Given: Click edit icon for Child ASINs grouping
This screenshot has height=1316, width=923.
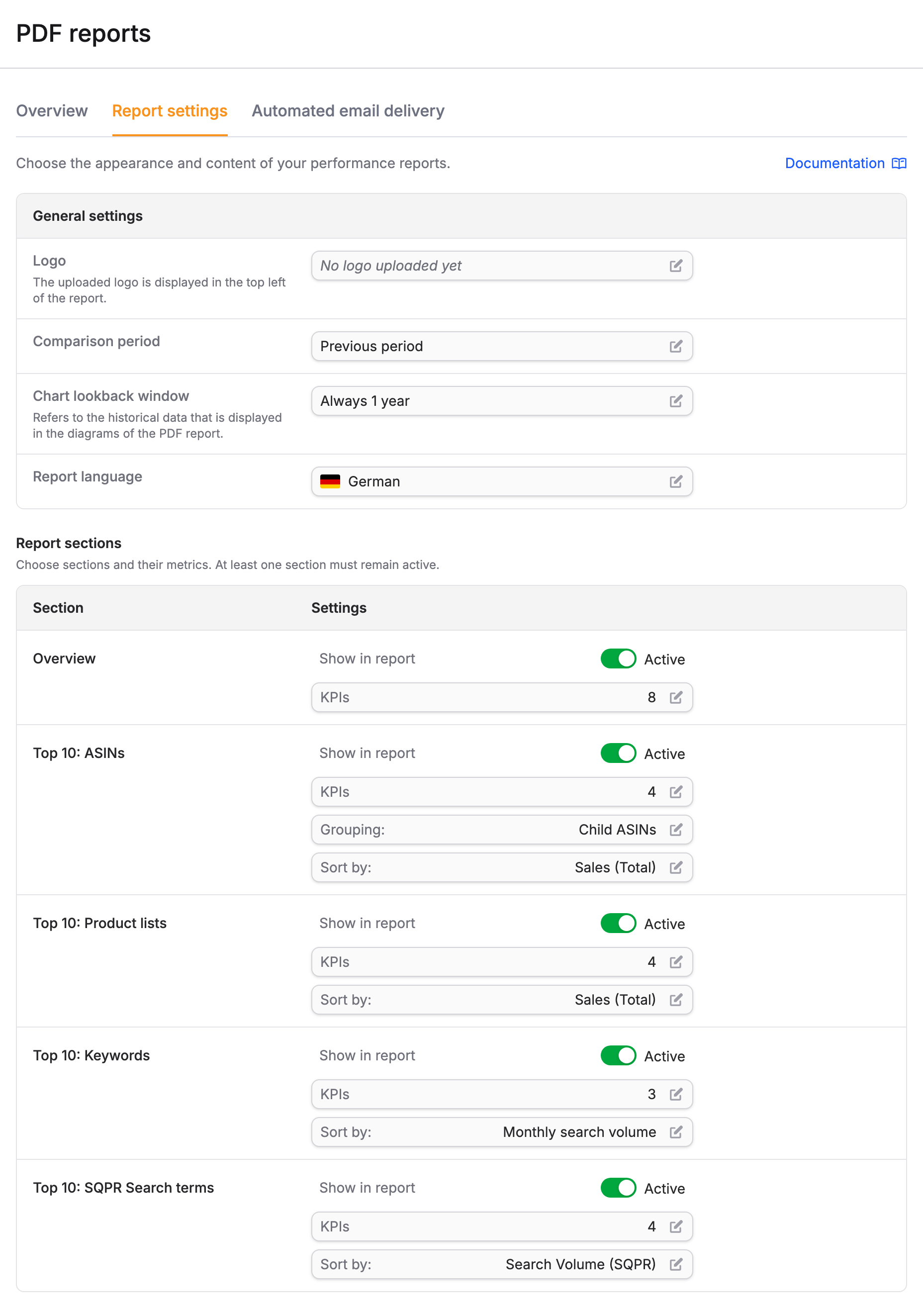Looking at the screenshot, I should pos(676,830).
